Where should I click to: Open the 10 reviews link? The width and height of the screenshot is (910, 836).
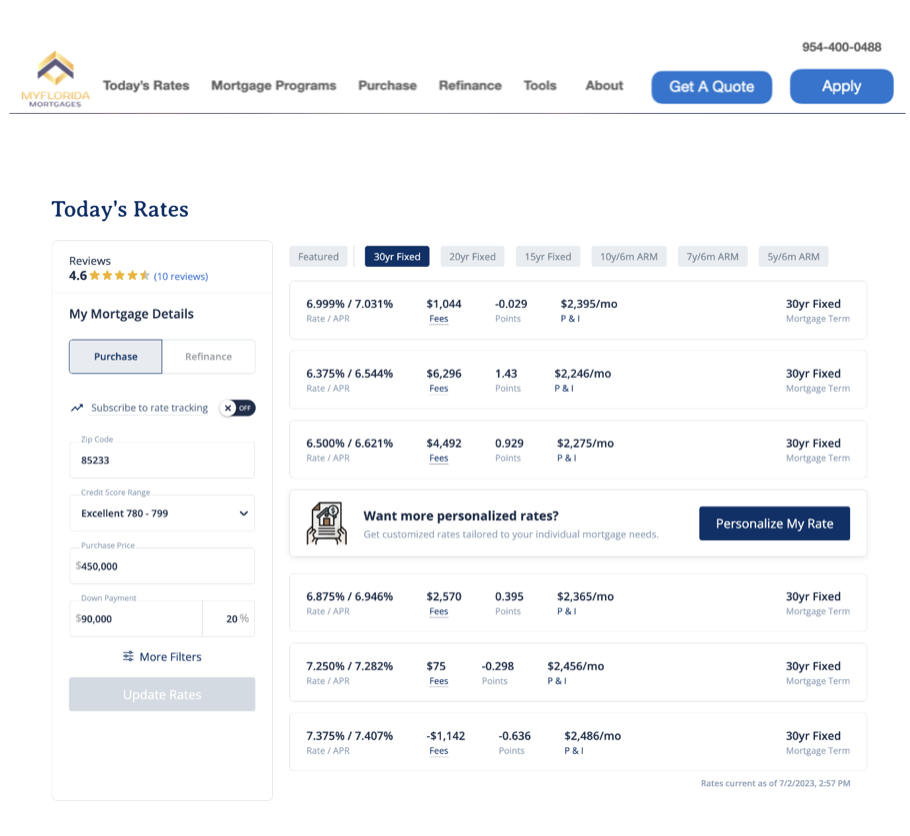coord(181,276)
